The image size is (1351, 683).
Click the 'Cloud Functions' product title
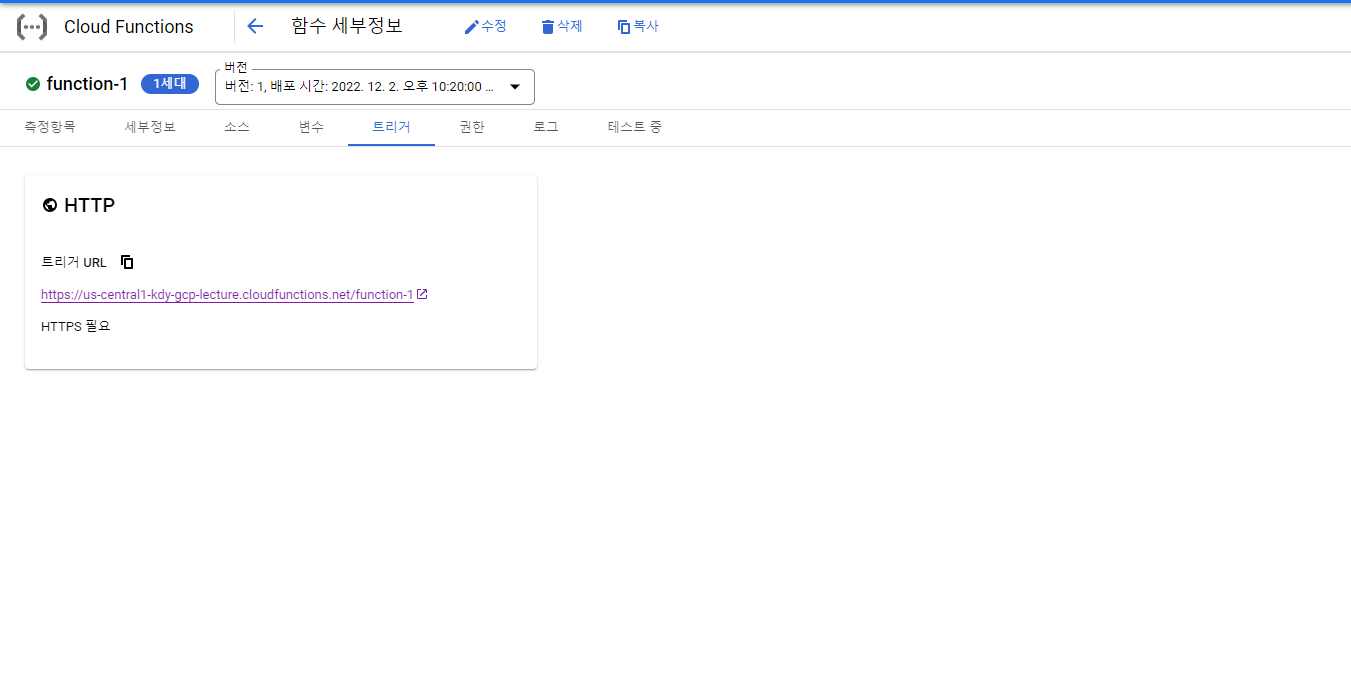pos(129,27)
